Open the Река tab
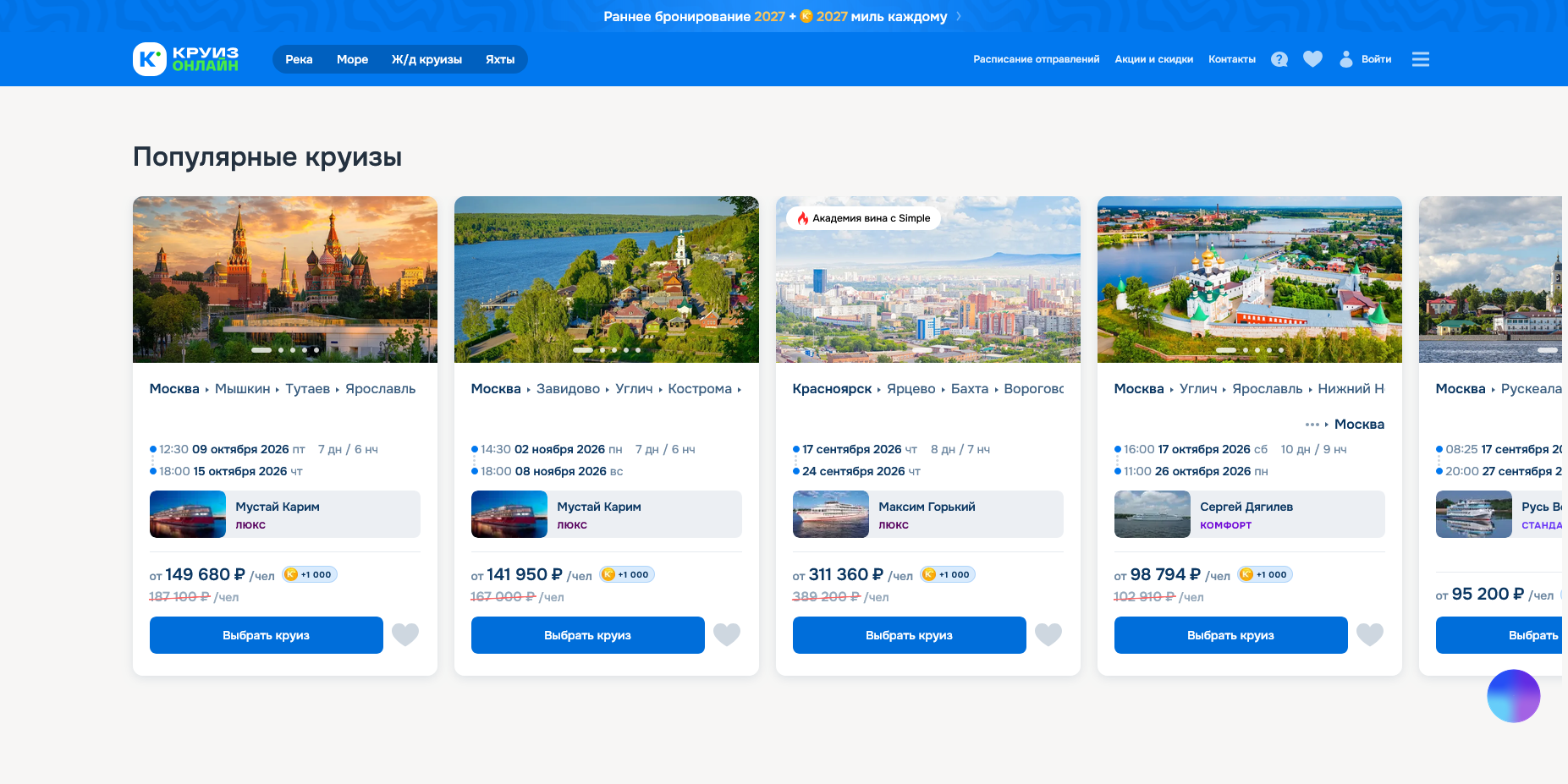This screenshot has height=784, width=1568. [x=299, y=59]
